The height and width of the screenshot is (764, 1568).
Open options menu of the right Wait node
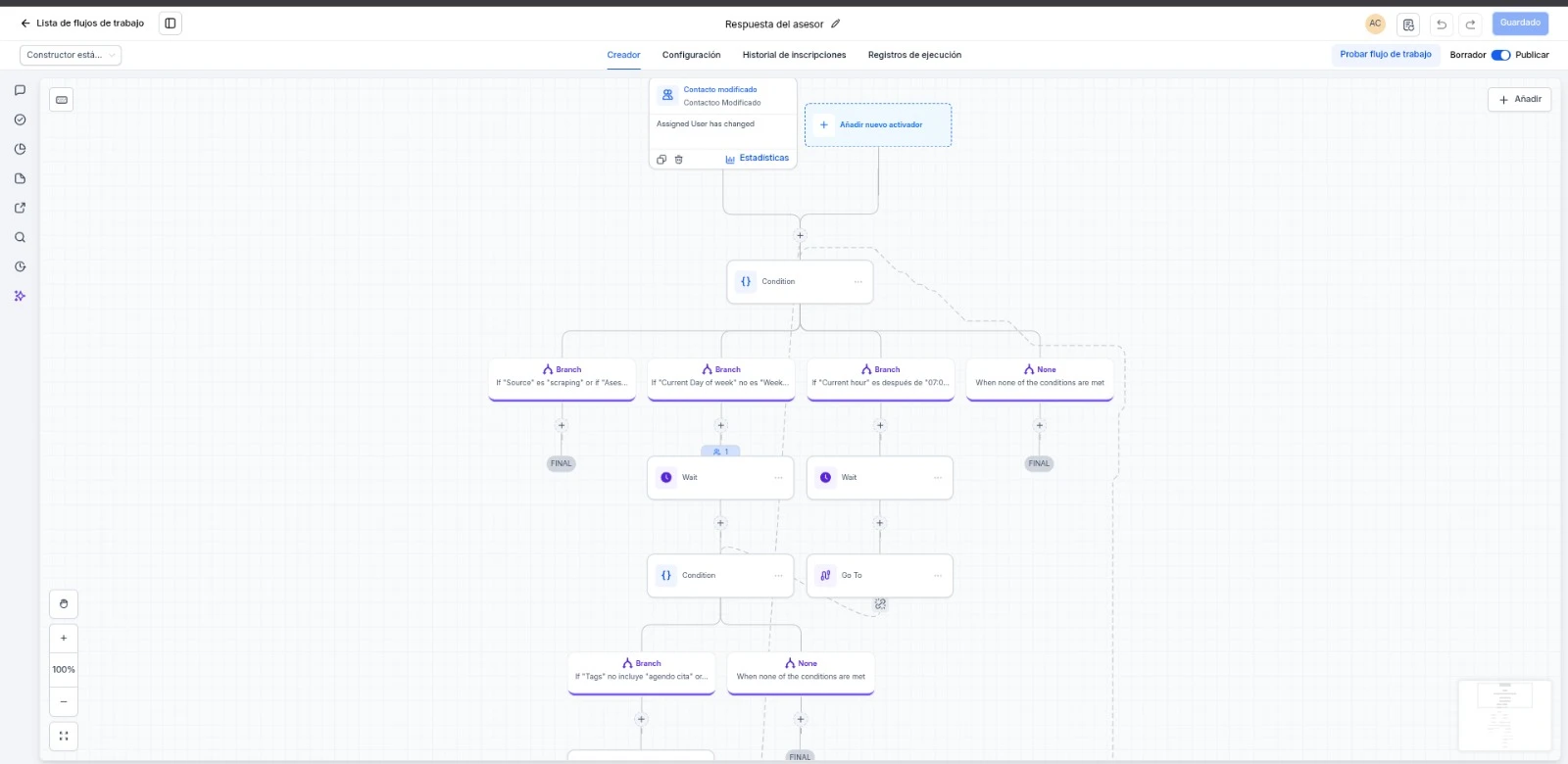(x=938, y=478)
